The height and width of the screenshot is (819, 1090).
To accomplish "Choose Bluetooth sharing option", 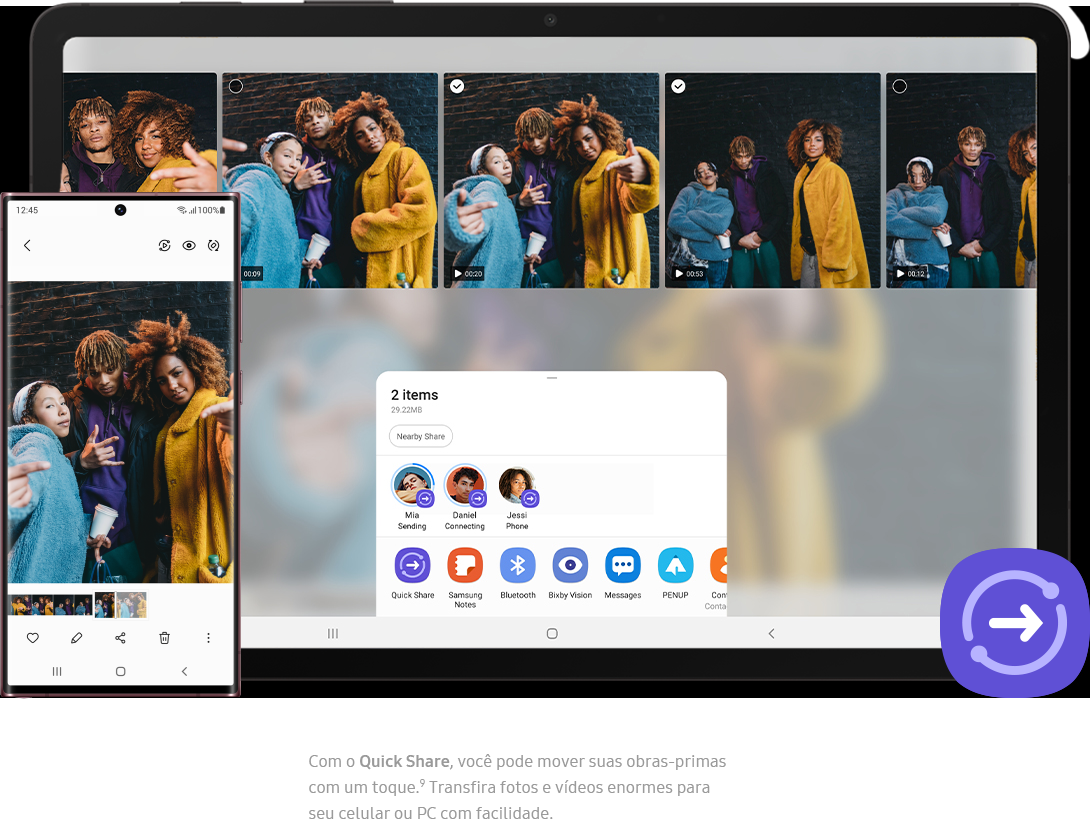I will (518, 565).
